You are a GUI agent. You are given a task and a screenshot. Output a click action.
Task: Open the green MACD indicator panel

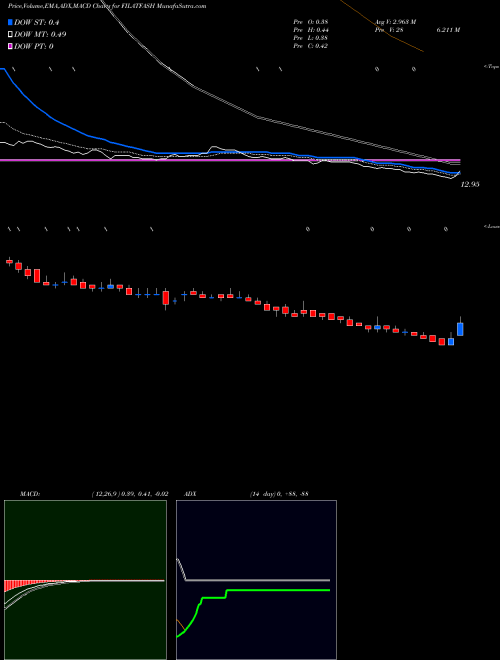(x=85, y=580)
